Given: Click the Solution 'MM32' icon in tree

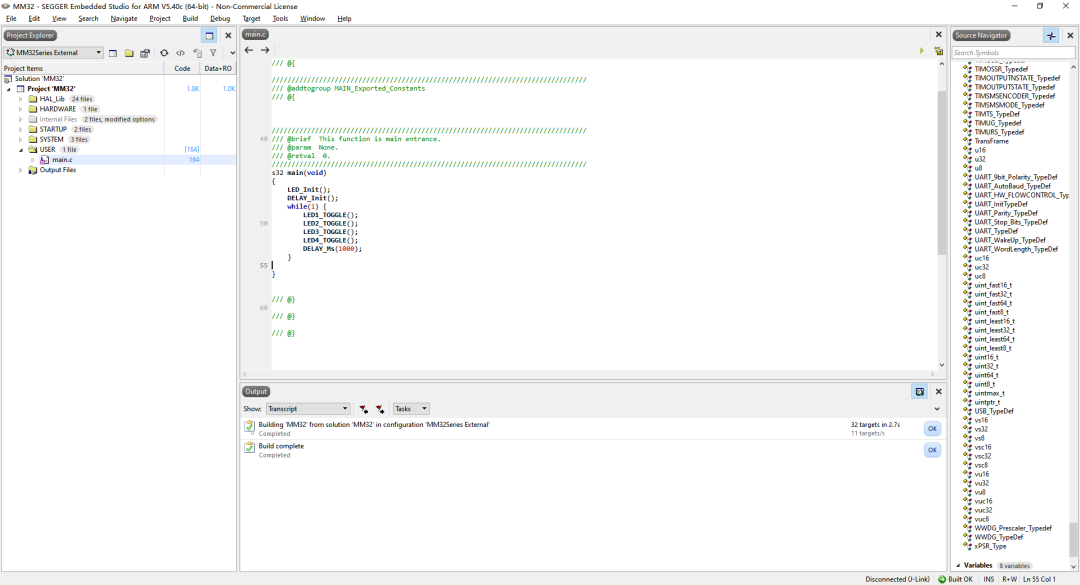Looking at the screenshot, I should point(8,79).
